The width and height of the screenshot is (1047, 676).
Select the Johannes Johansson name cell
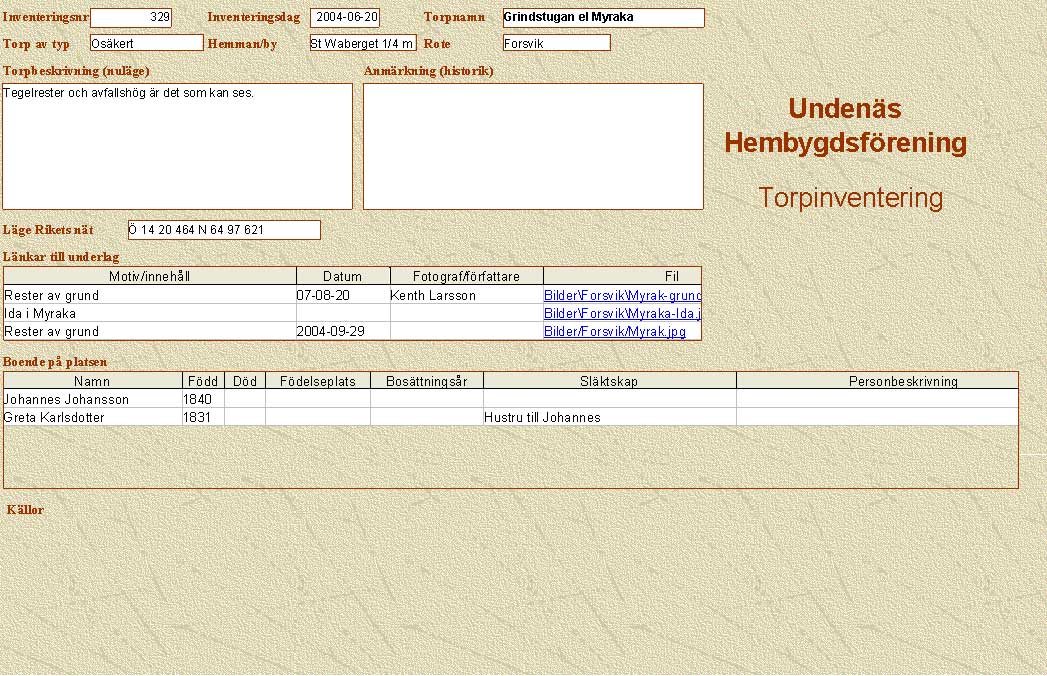(93, 400)
